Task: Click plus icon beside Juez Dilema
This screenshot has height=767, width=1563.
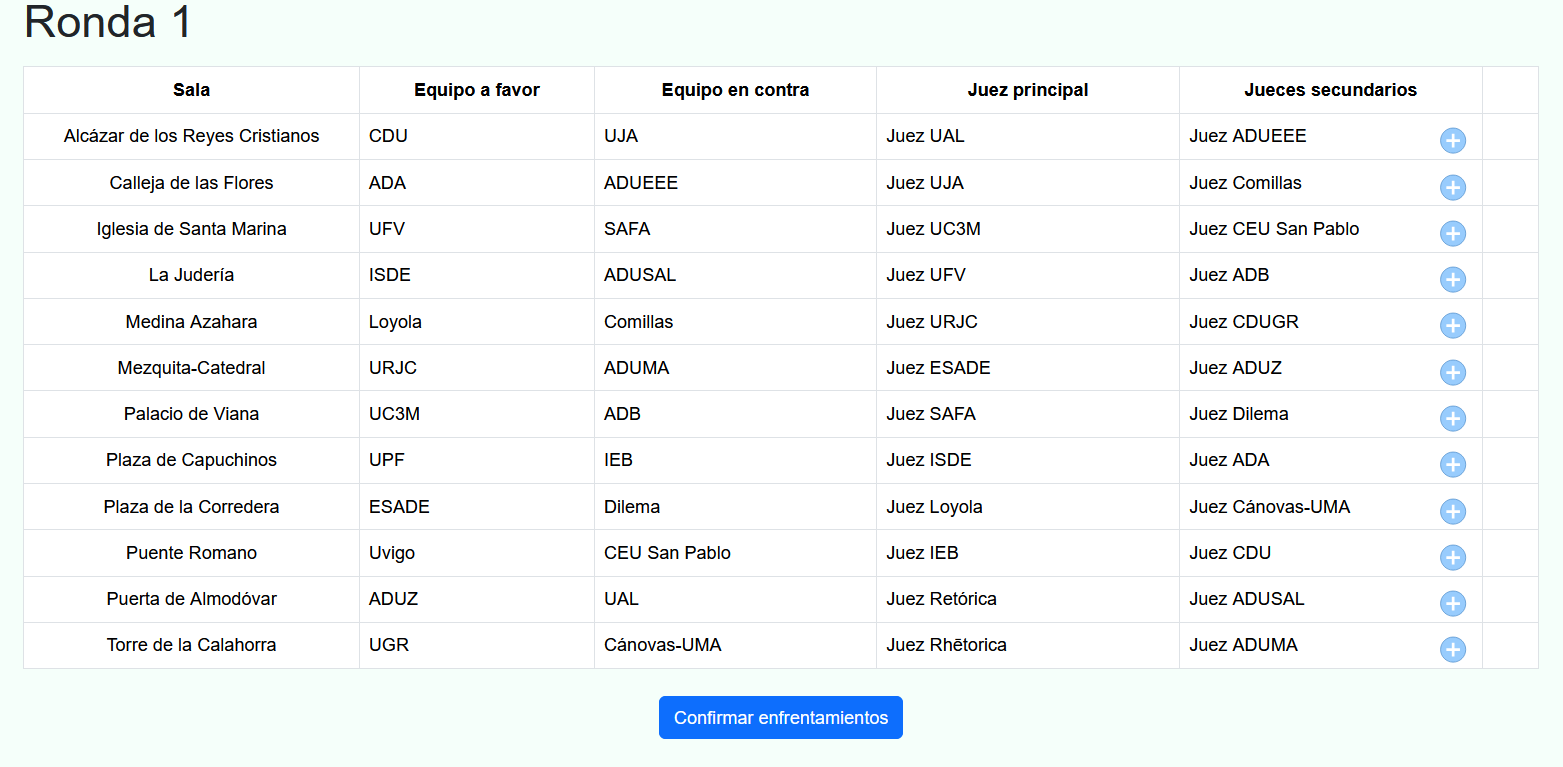Action: [1452, 418]
